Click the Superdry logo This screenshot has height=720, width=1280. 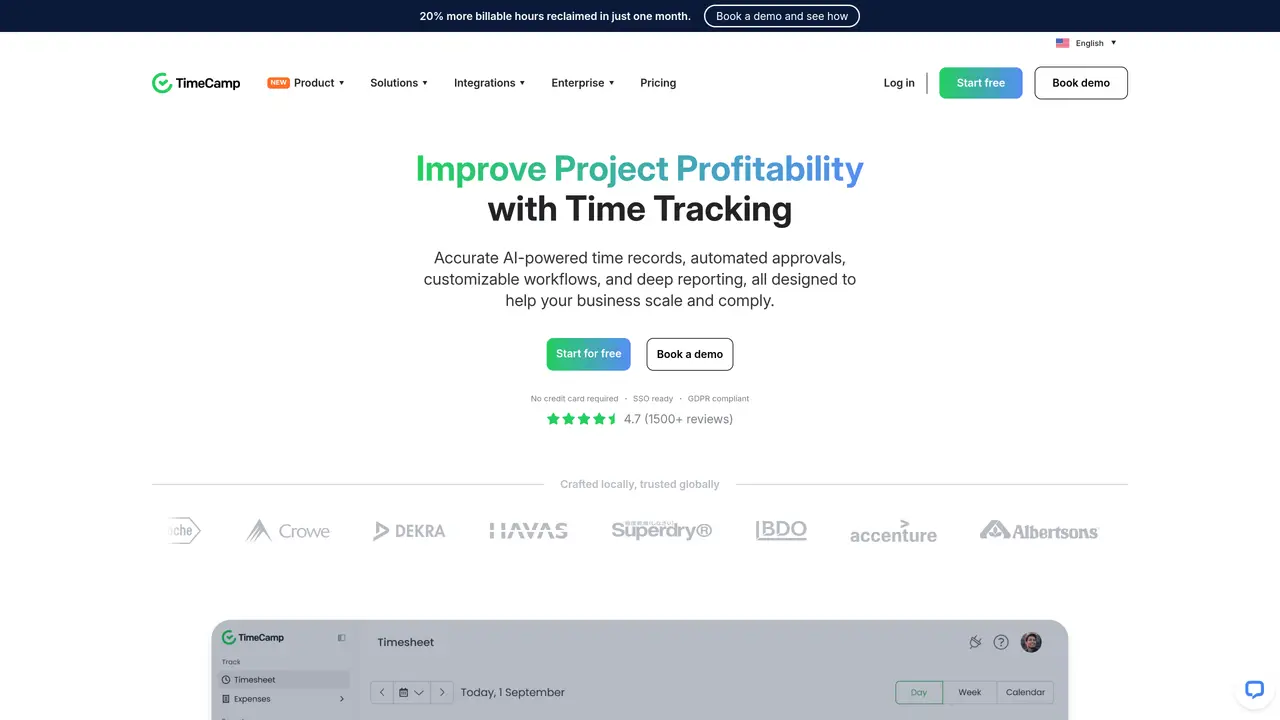[662, 530]
